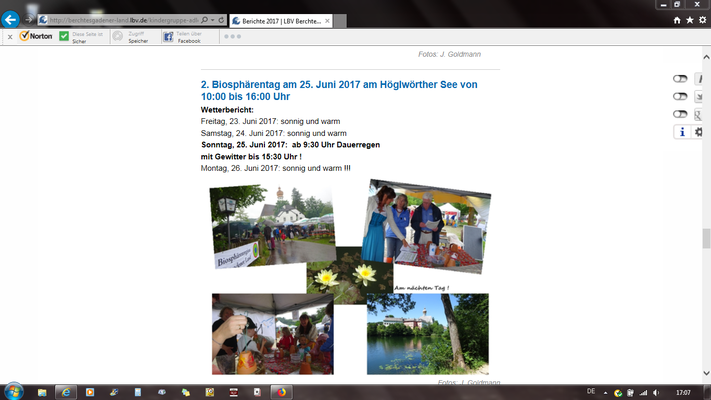711x400 pixels.
Task: Open the children crafting tent photo
Action: 273,334
